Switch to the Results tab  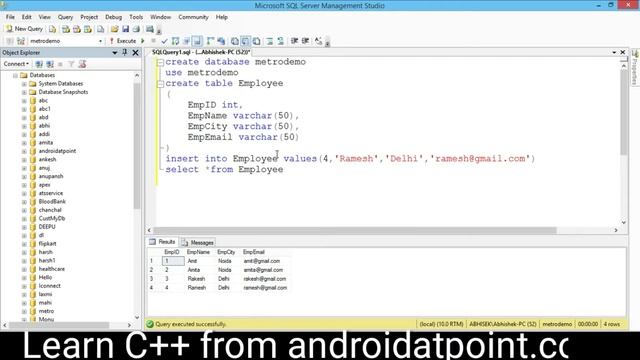click(x=162, y=242)
